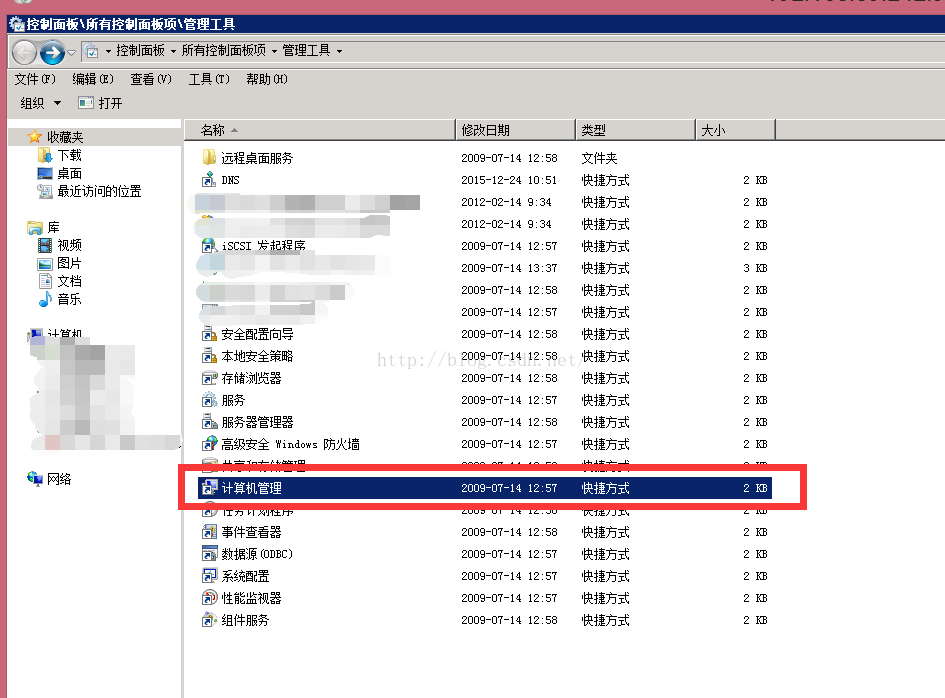Viewport: 945px width, 698px height.
Task: Sort by the 类型 column header
Action: [635, 130]
